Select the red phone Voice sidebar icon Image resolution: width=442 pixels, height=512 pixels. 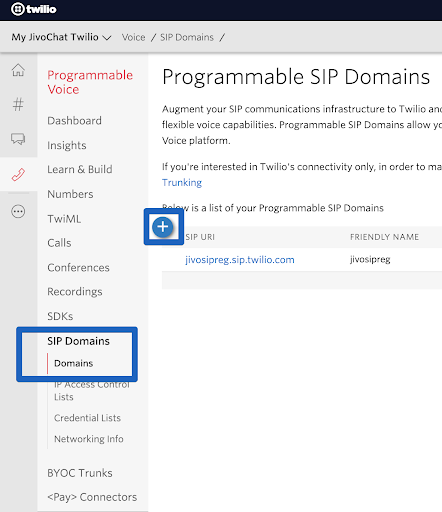point(18,174)
